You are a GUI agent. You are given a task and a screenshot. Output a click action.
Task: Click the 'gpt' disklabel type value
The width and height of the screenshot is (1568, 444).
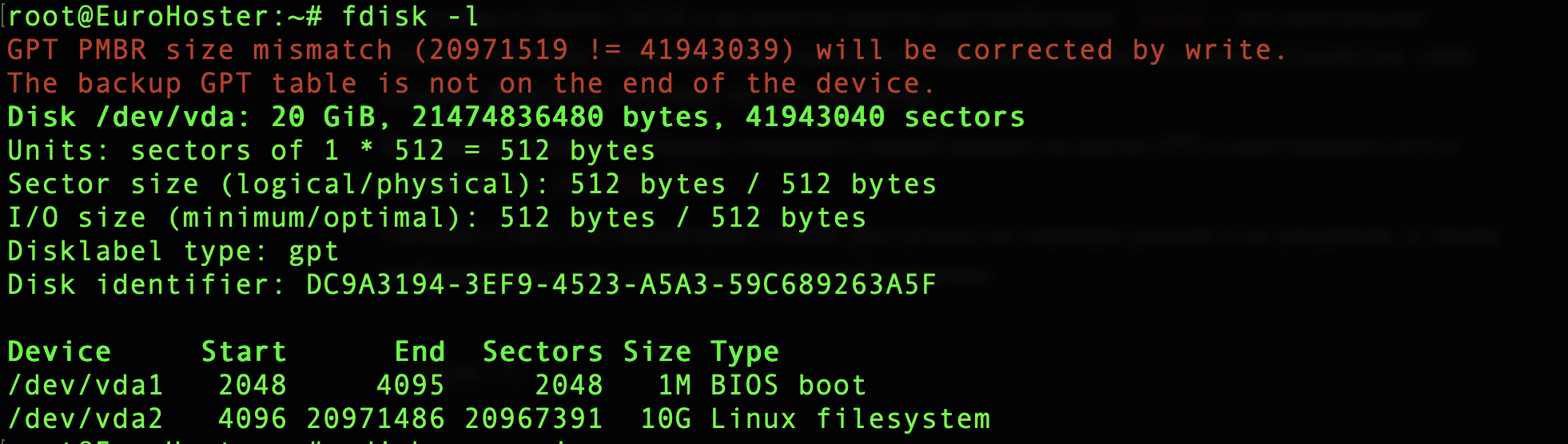(x=313, y=252)
